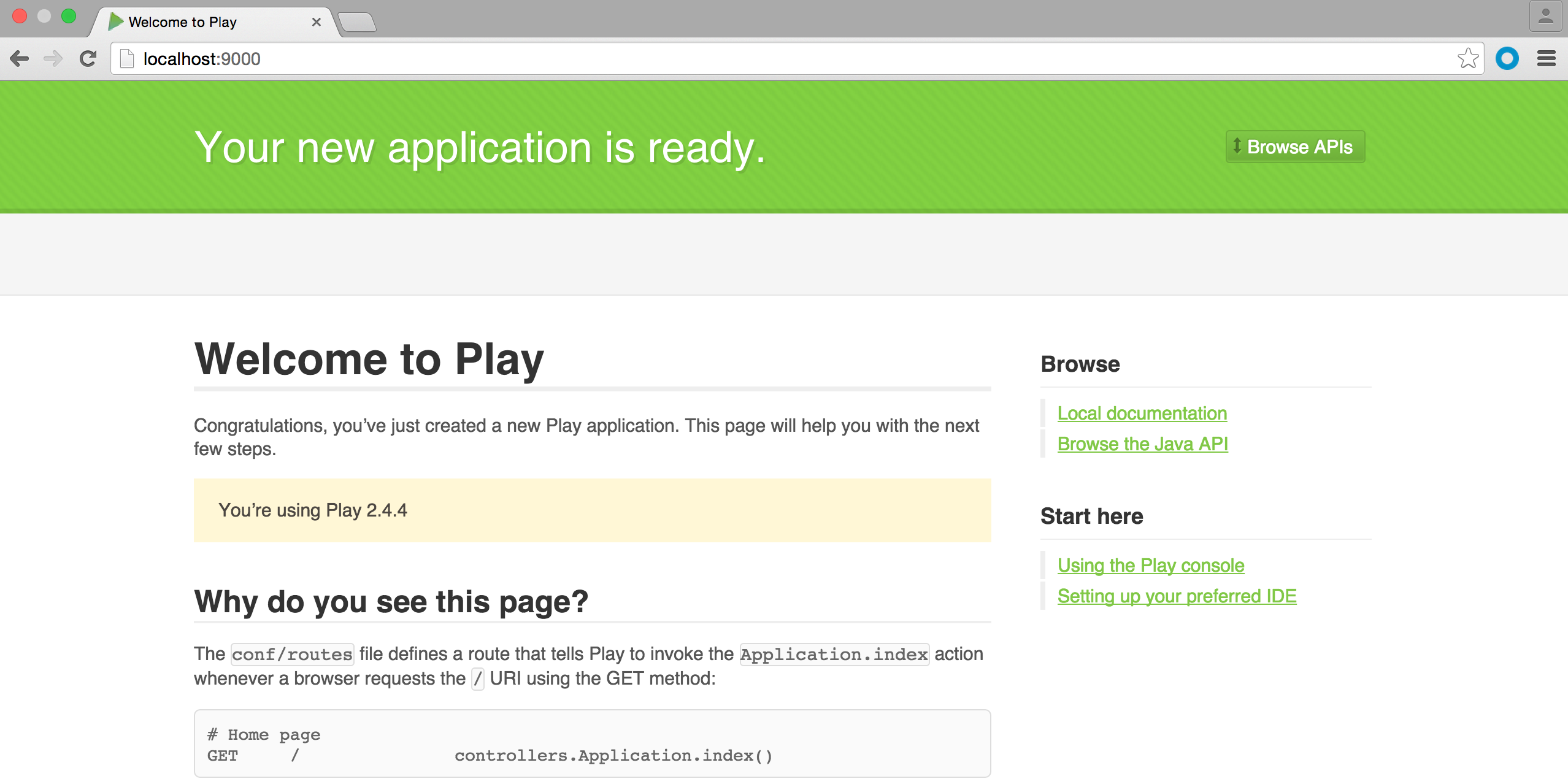Open the Chrome hamburger menu

click(1546, 59)
